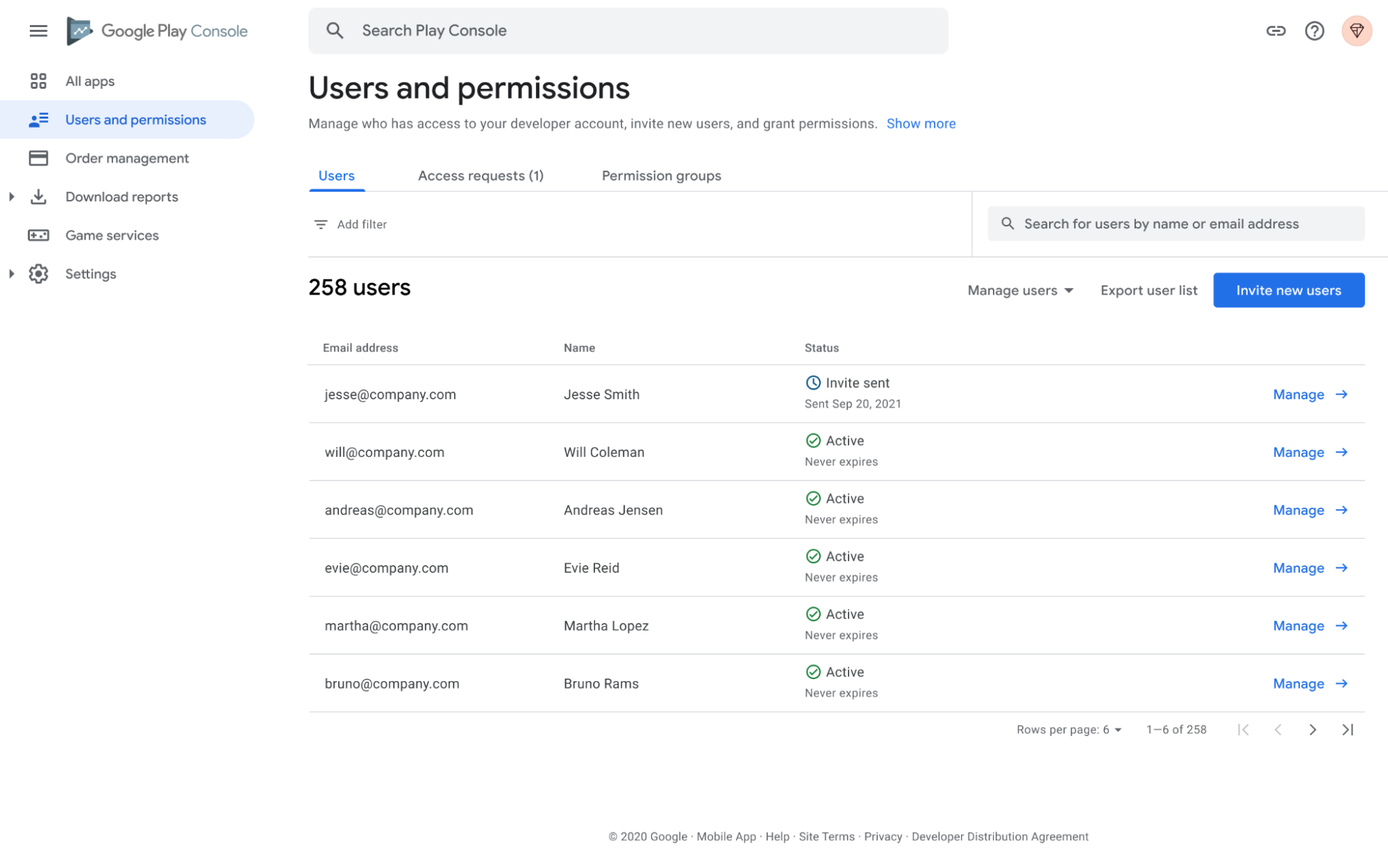1388x868 pixels.
Task: Click the help question mark icon
Action: click(1314, 29)
